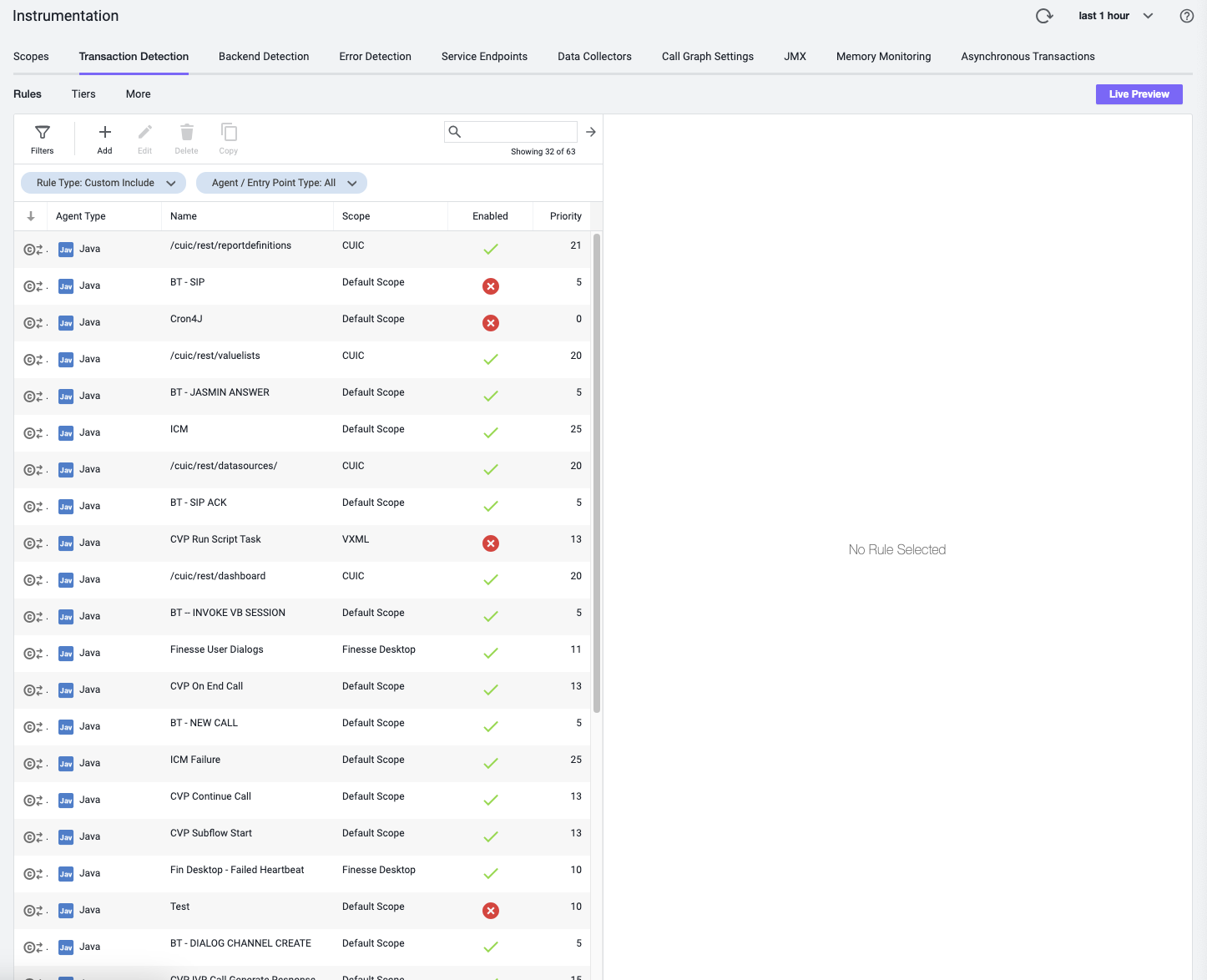The image size is (1207, 980).
Task: Select the Fin Desktop - Failed Heartbeat rule
Action: coord(237,870)
